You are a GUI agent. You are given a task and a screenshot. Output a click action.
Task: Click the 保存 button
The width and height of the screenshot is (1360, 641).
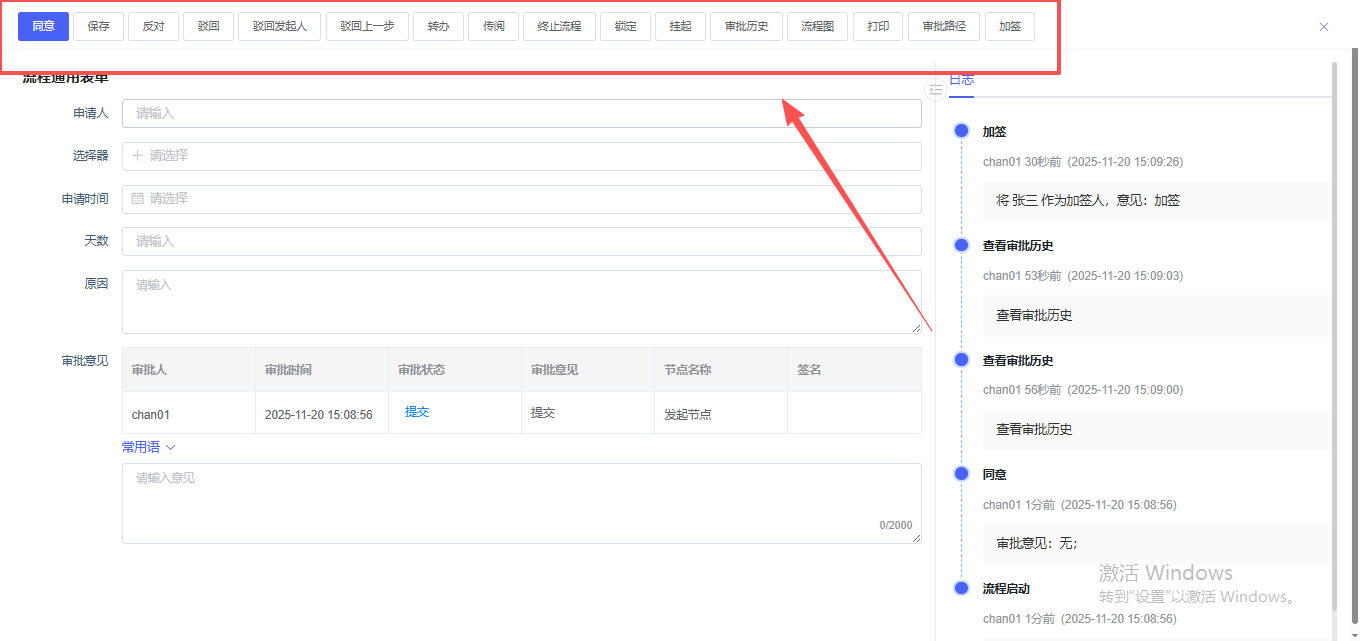point(98,26)
